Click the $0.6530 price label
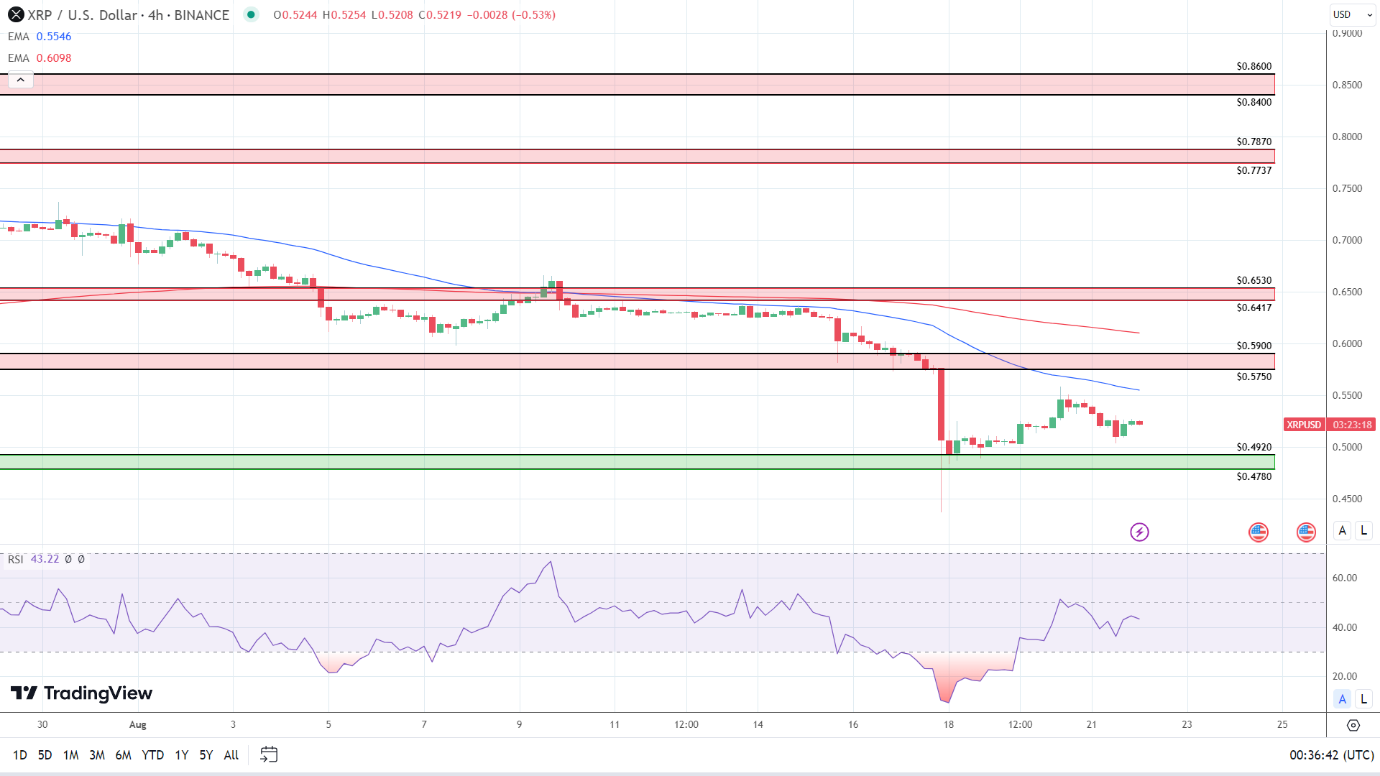The width and height of the screenshot is (1380, 776). [1254, 280]
